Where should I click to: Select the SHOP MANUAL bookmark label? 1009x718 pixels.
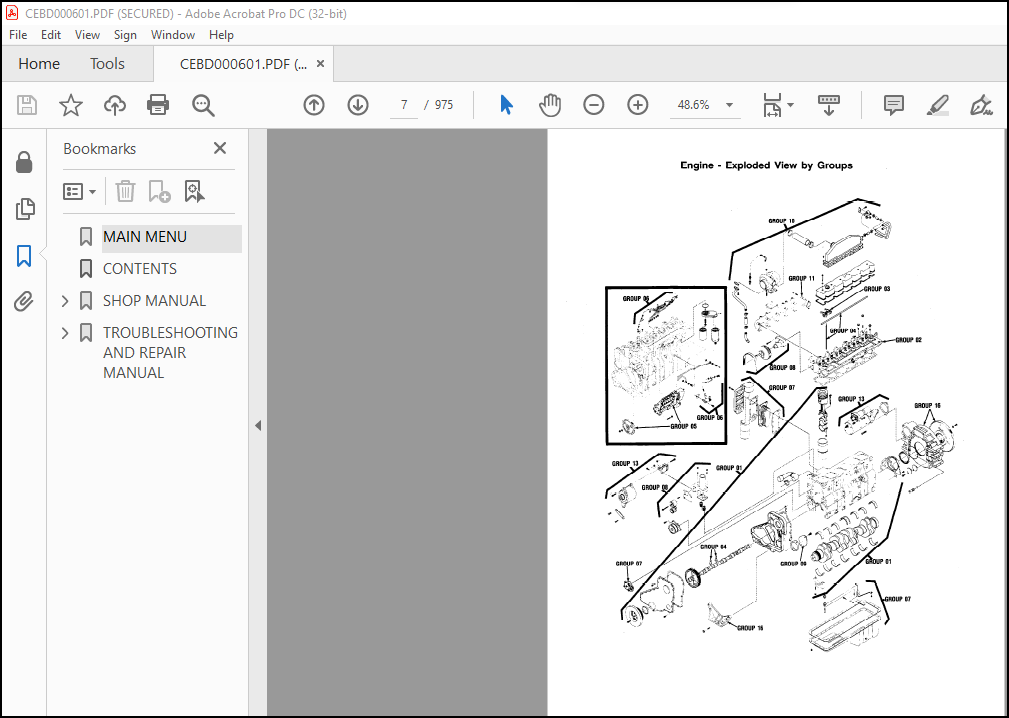154,300
